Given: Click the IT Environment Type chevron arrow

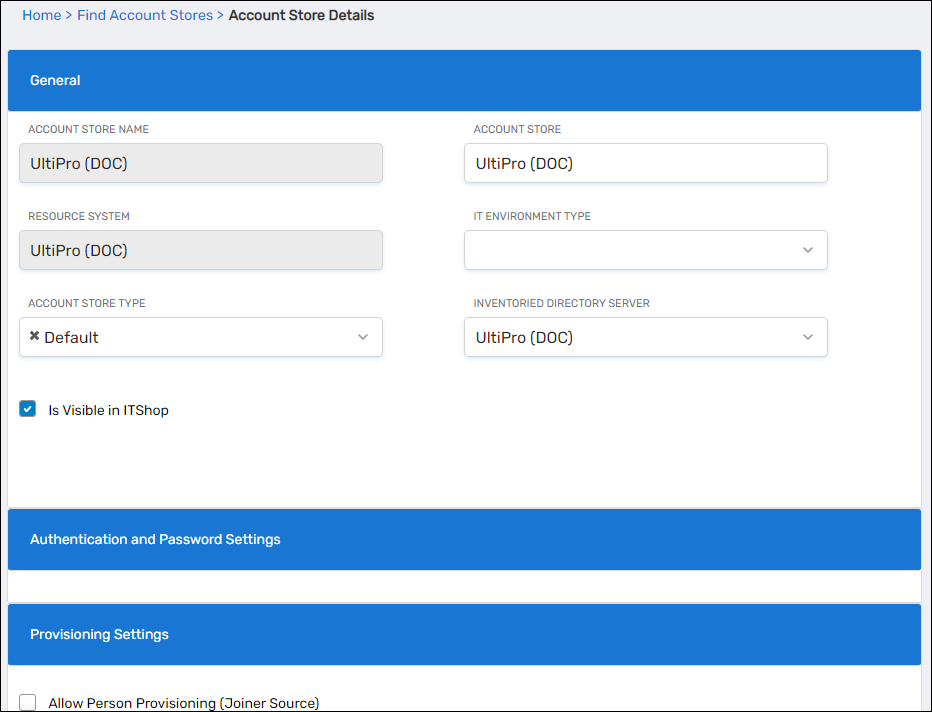Looking at the screenshot, I should pos(808,250).
